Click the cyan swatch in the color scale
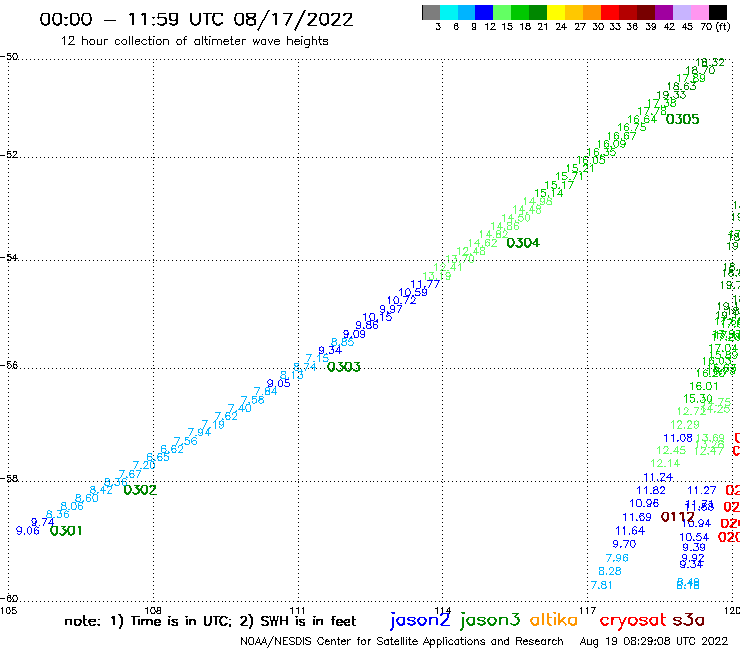Viewport: 740px width, 650px height. 449,12
